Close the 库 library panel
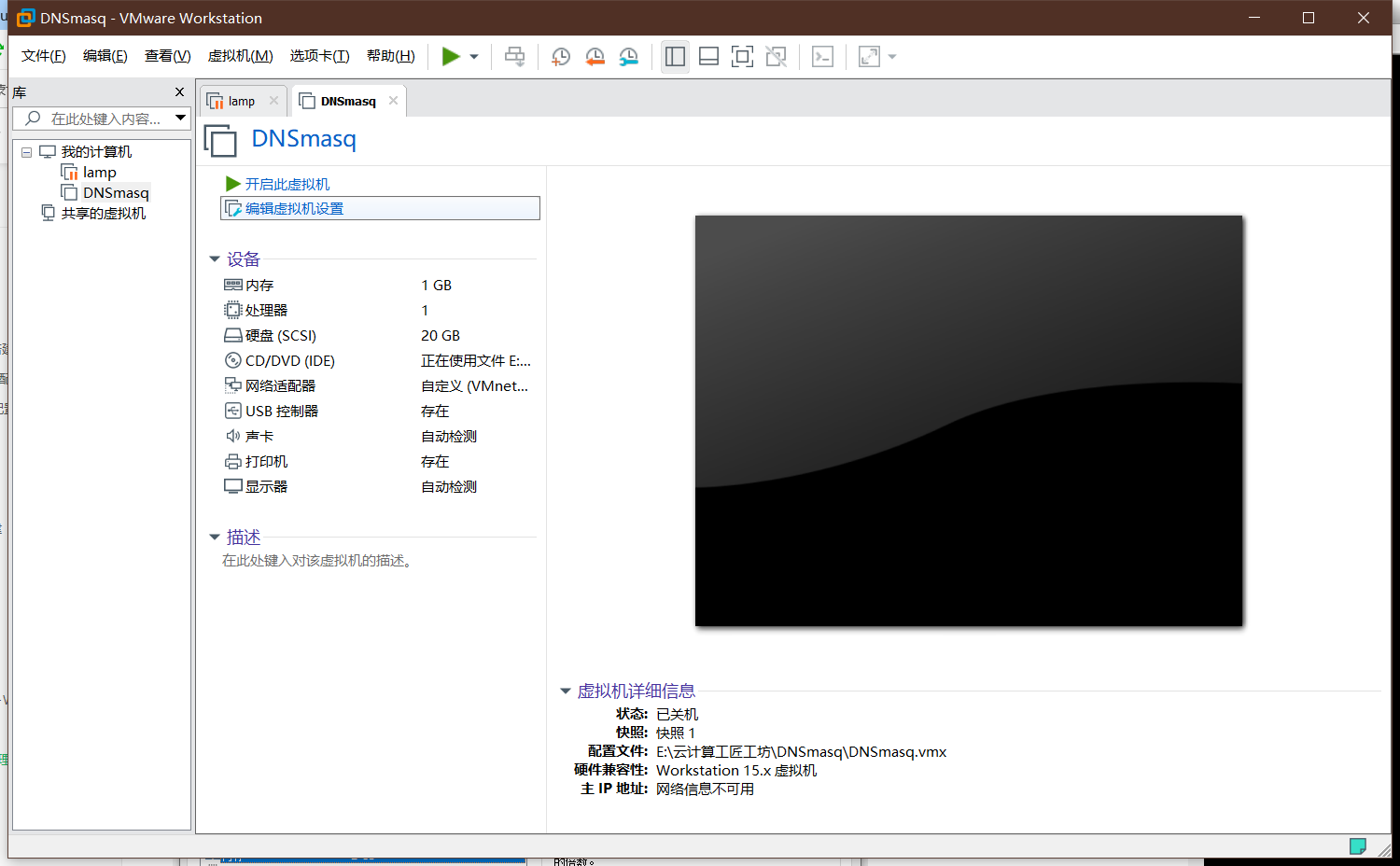 [180, 91]
